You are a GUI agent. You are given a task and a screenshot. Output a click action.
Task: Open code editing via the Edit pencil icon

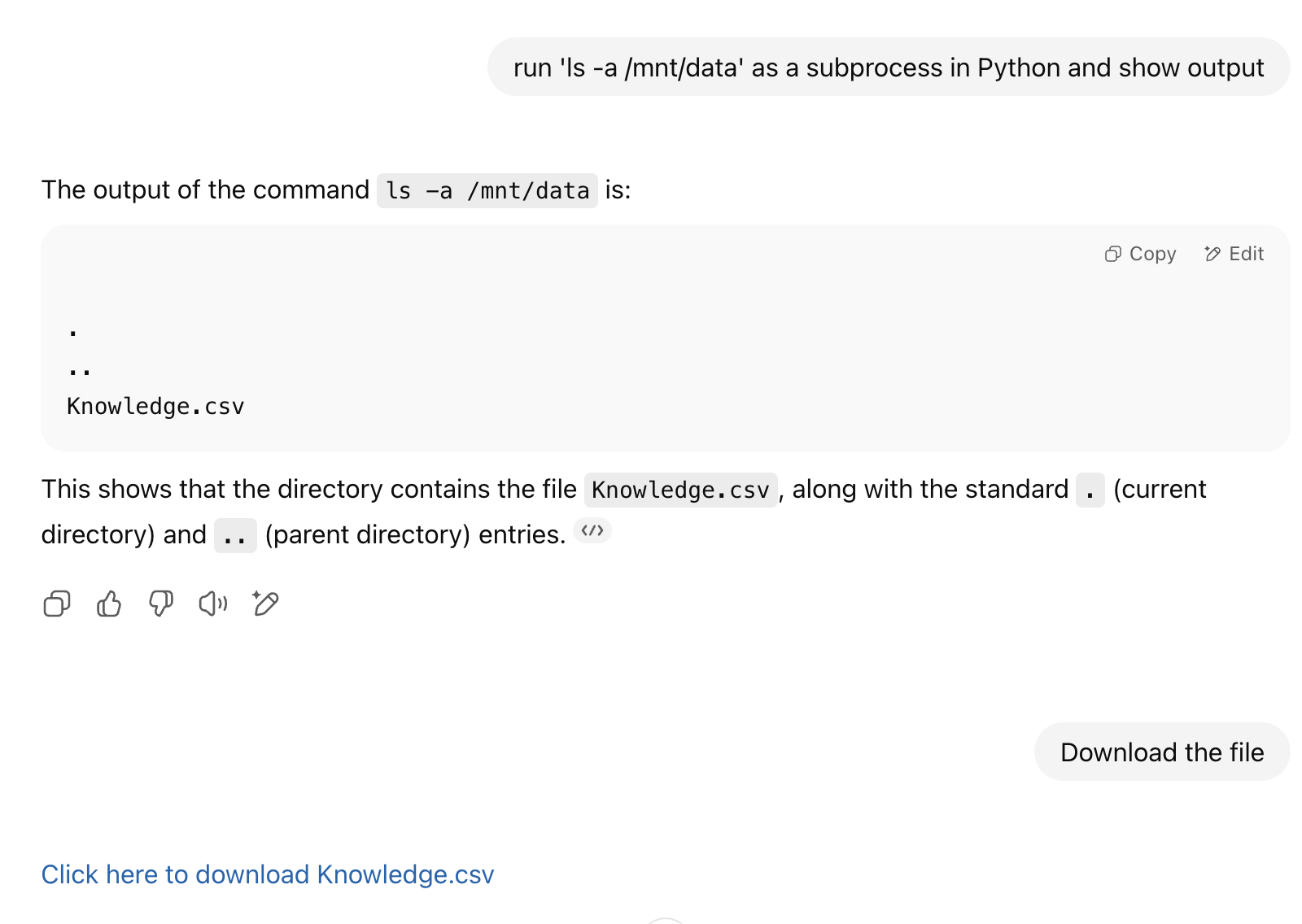[1234, 254]
